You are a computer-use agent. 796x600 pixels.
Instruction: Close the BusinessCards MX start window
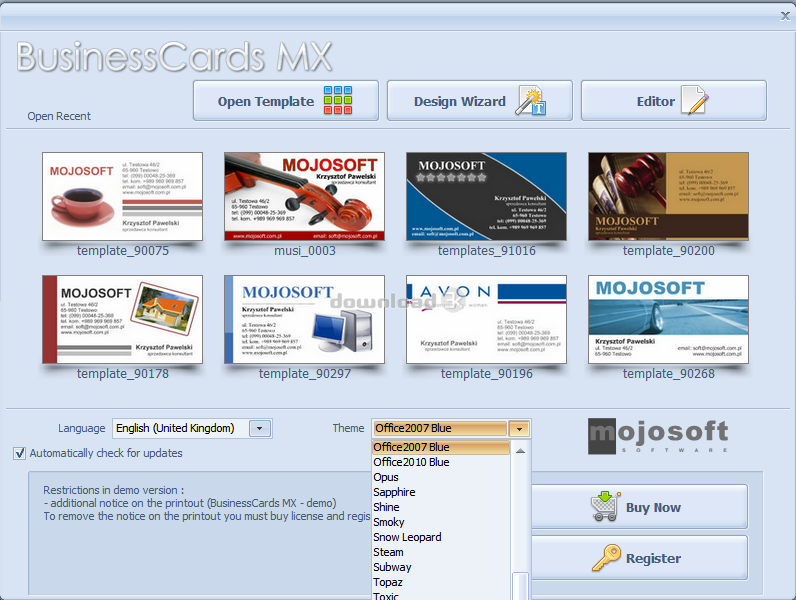785,16
